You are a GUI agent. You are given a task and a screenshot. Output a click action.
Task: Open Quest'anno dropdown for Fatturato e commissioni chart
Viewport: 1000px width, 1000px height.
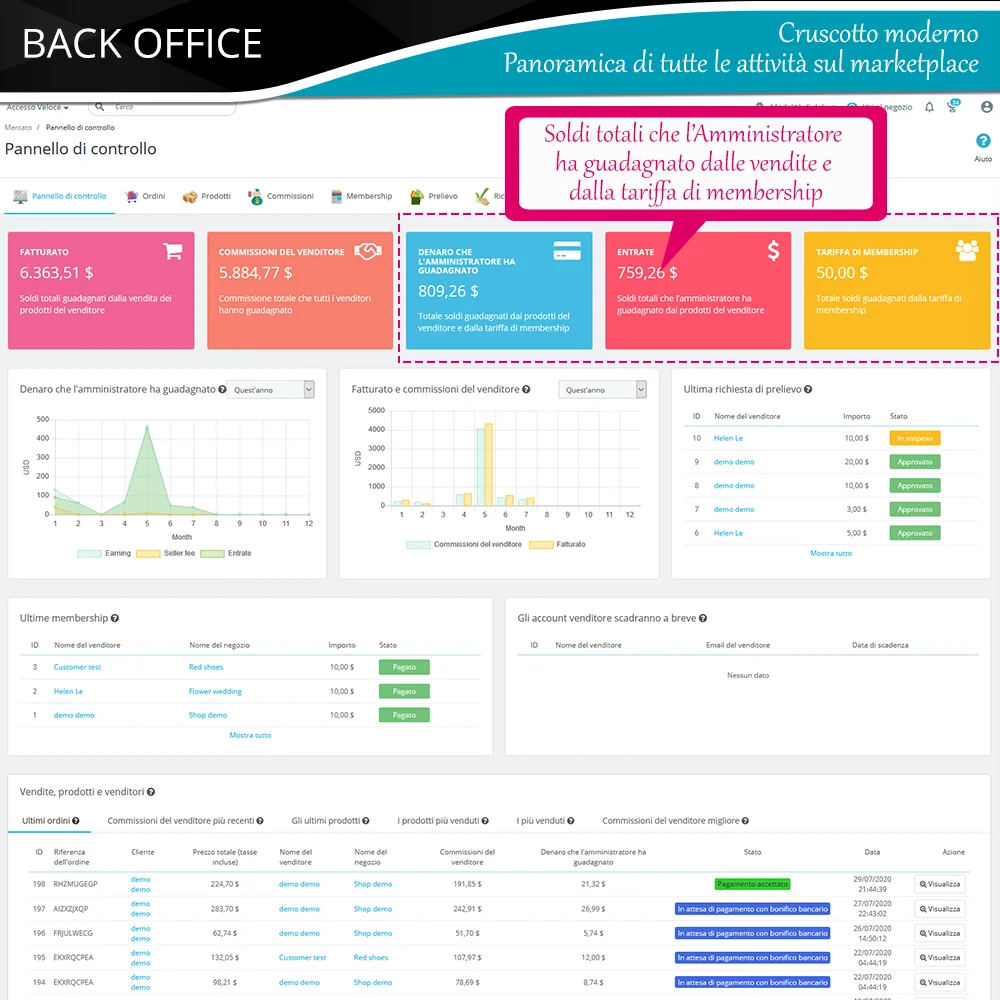click(602, 390)
